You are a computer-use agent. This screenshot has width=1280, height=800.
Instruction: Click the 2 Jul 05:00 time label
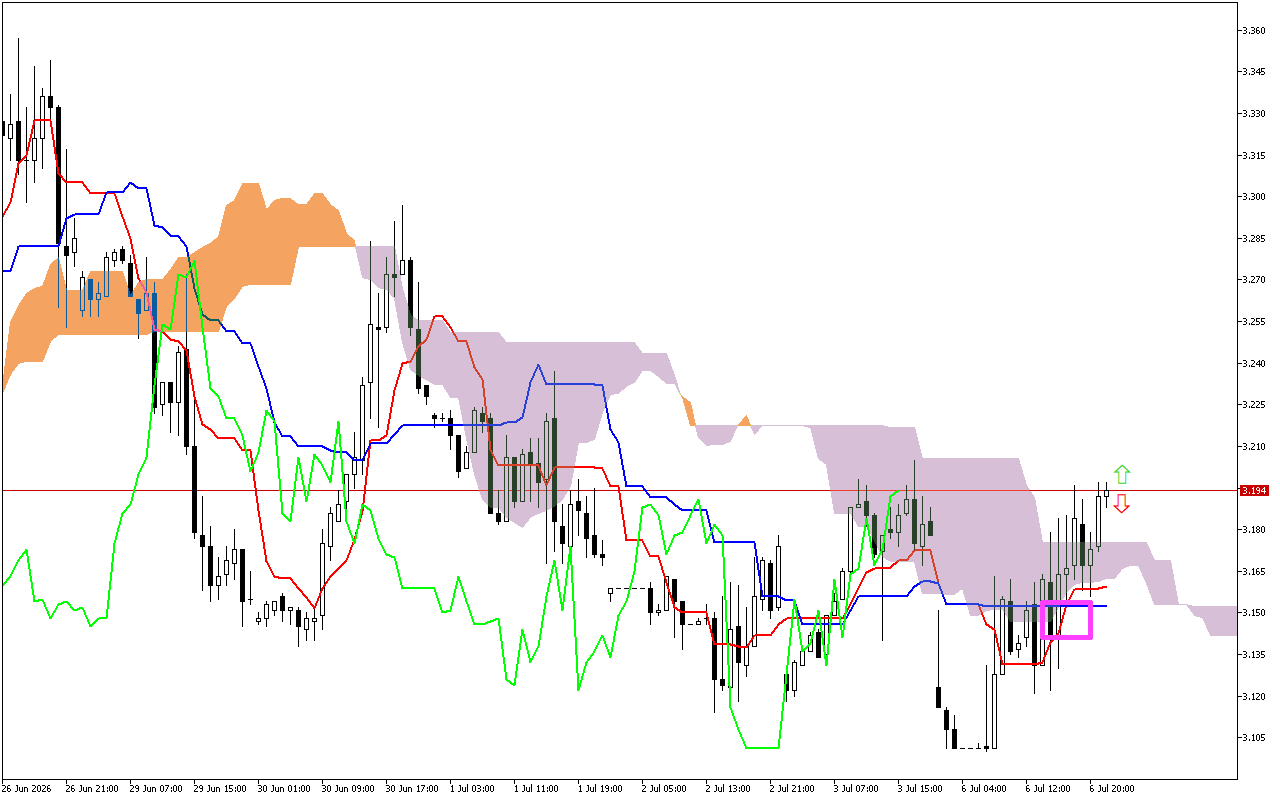666,788
